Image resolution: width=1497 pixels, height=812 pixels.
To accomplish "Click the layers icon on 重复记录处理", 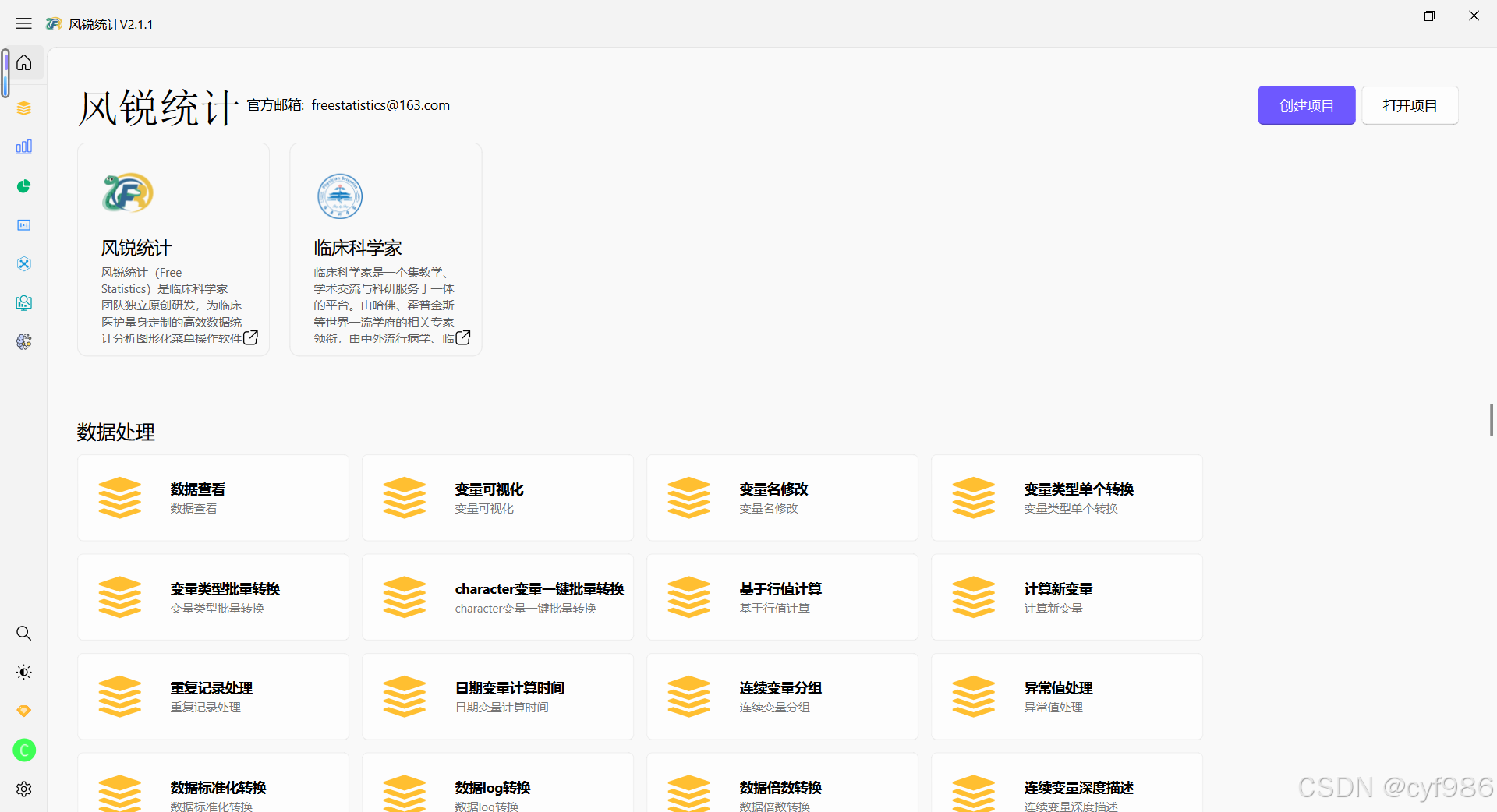I will tap(120, 697).
